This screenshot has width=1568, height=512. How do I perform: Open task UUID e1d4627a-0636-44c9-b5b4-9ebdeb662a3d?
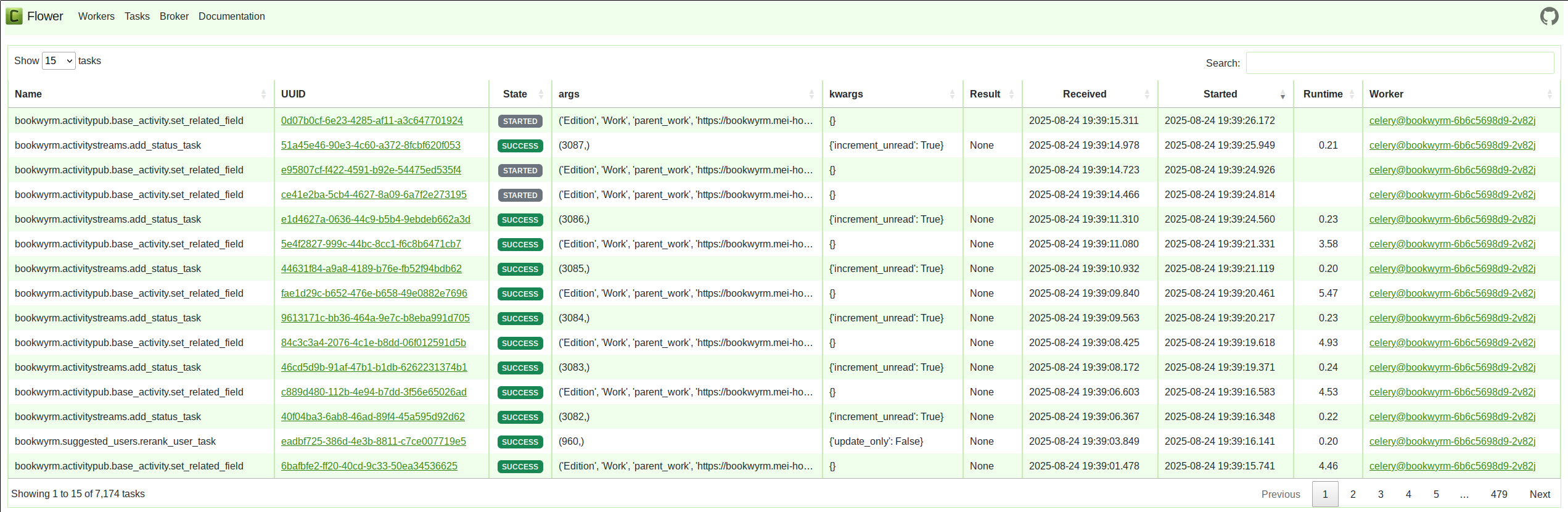click(x=376, y=219)
